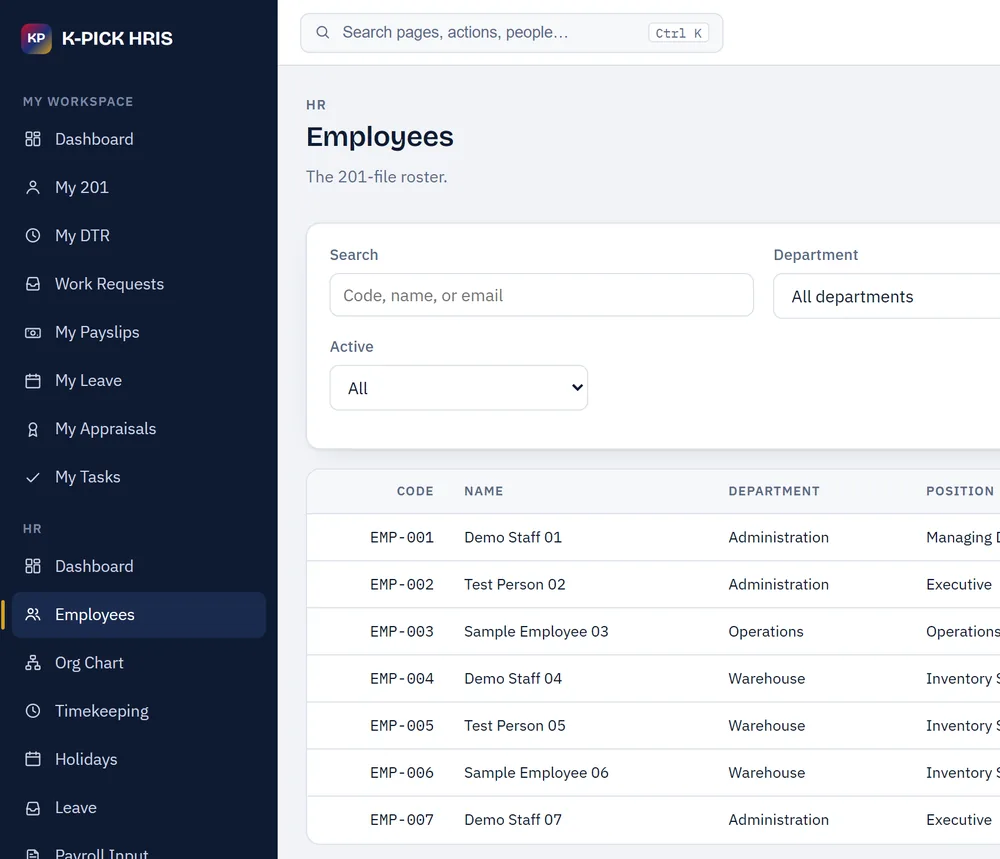Click the My Leave calendar icon
Viewport: 1000px width, 859px height.
pyautogui.click(x=33, y=381)
